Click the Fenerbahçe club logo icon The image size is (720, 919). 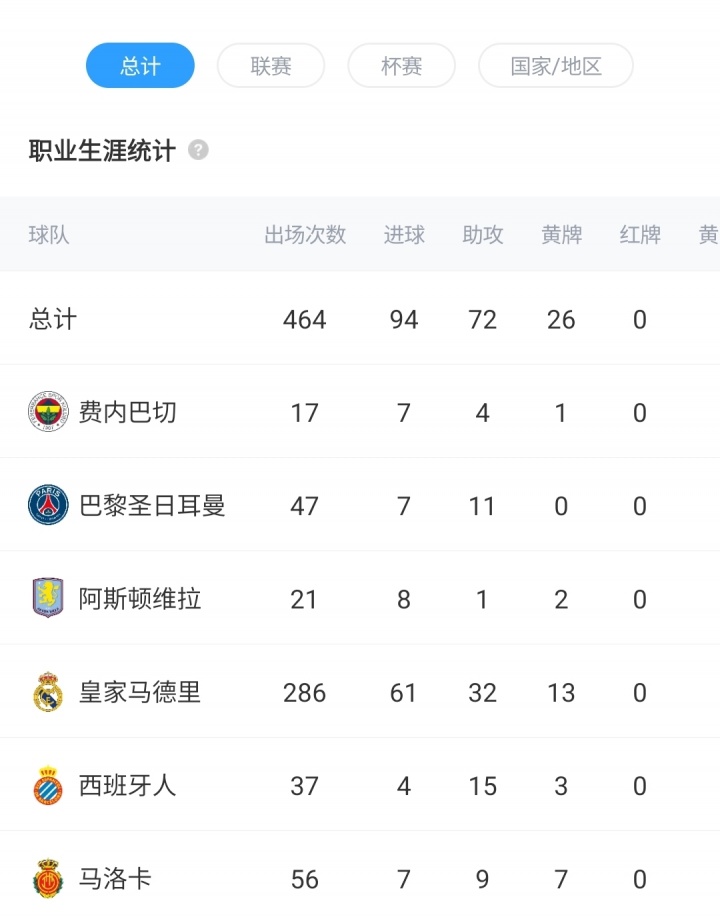coord(47,412)
